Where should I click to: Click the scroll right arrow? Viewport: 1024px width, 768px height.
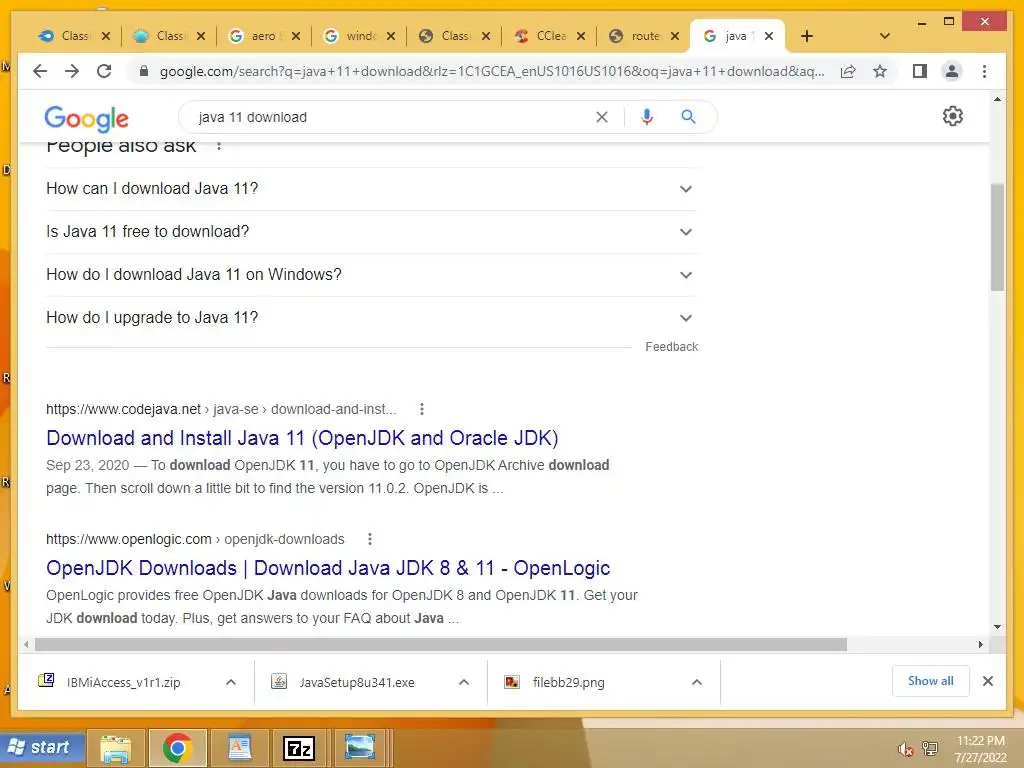(980, 645)
